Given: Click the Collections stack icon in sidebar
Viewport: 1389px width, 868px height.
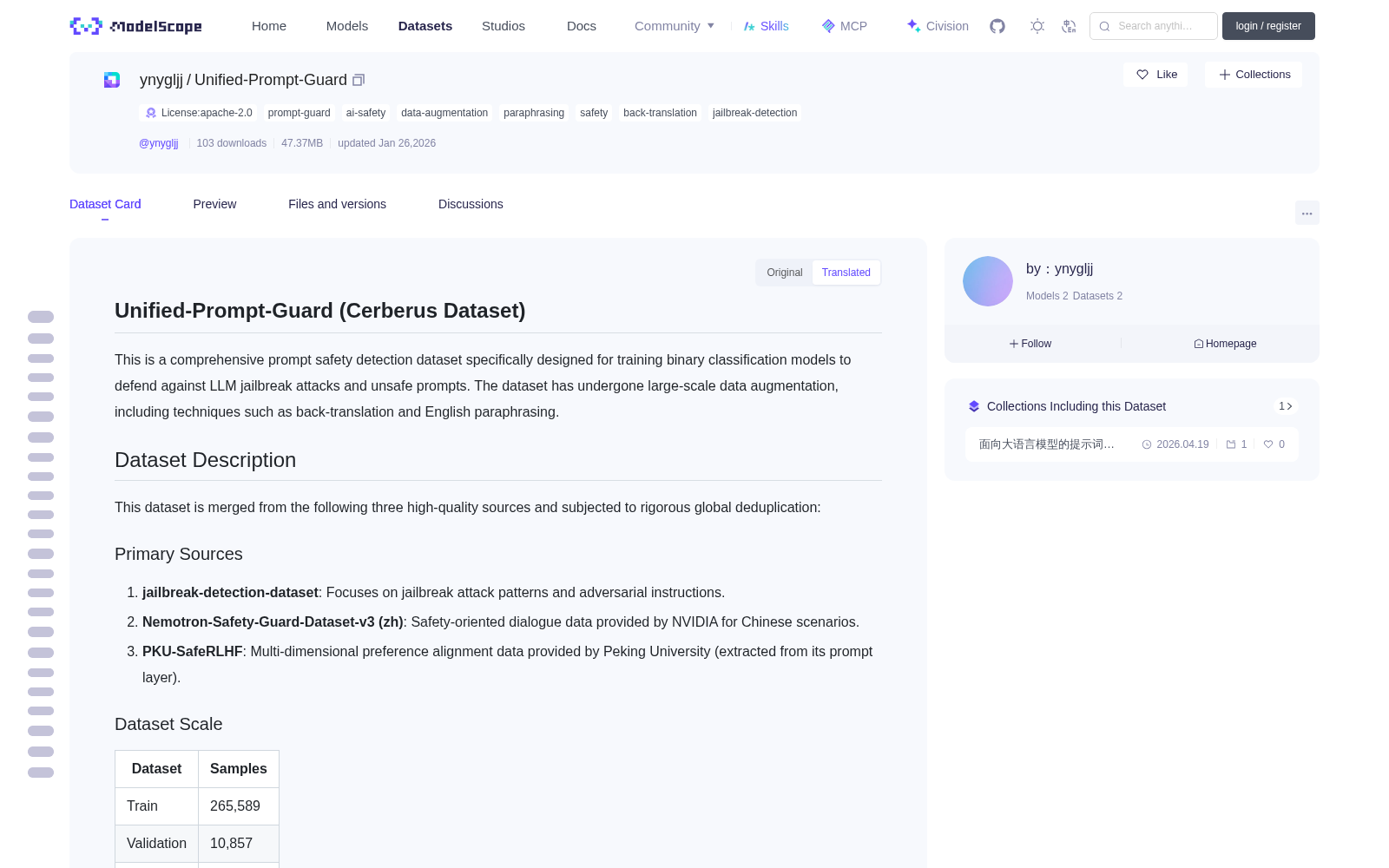Looking at the screenshot, I should 974,406.
